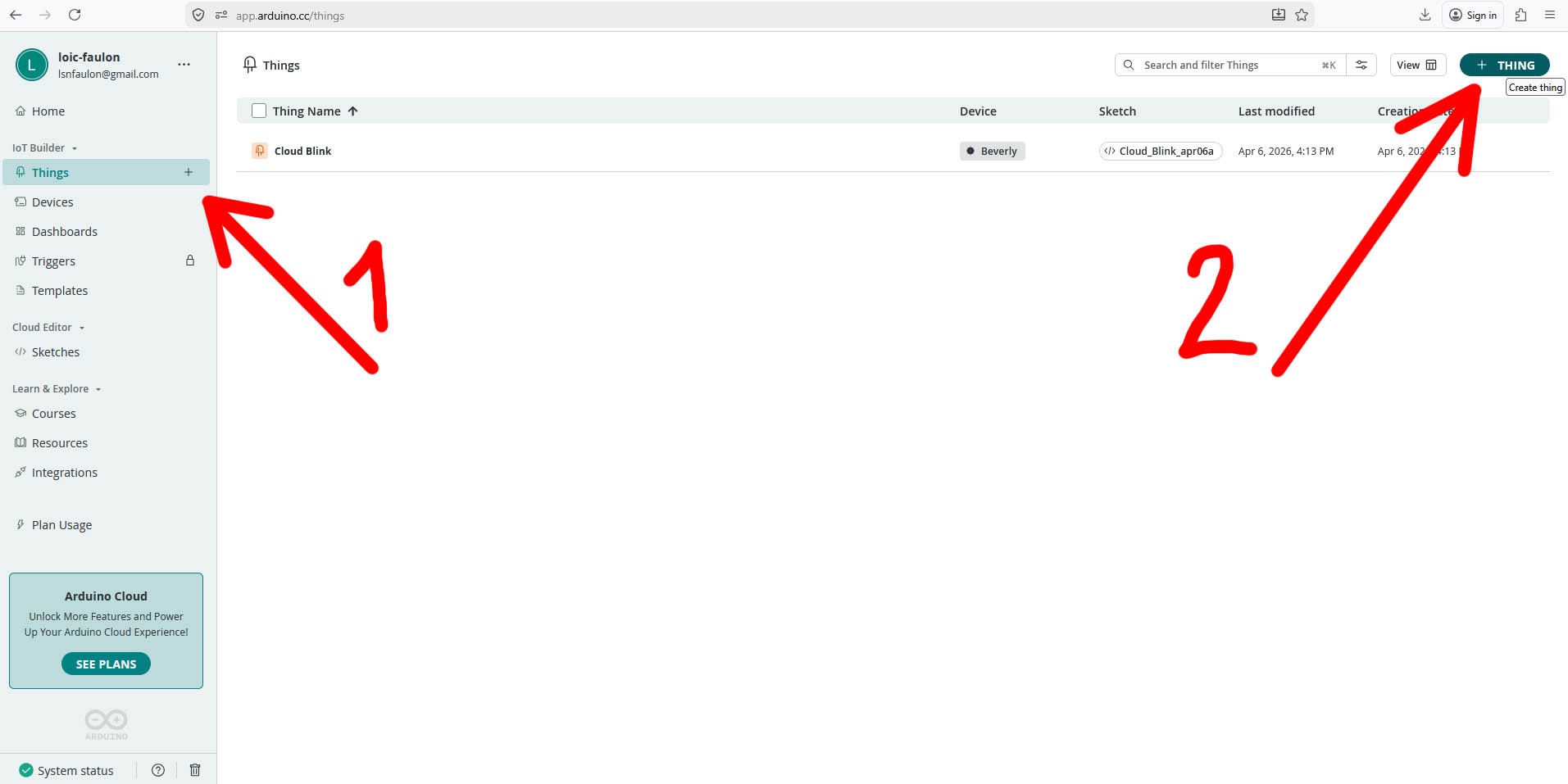The width and height of the screenshot is (1568, 784).
Task: Click the Sketches code icon
Action: (x=20, y=351)
